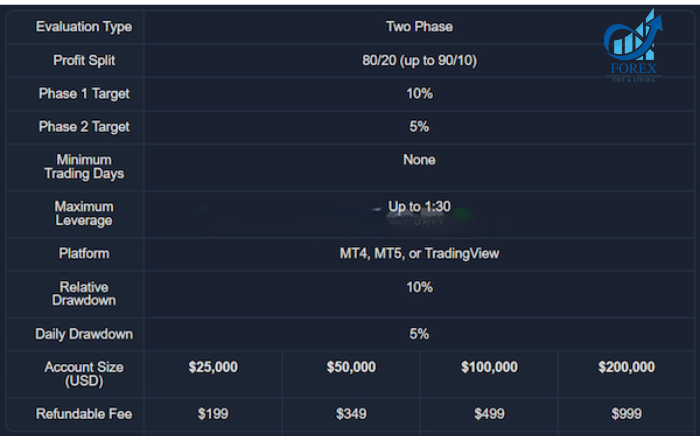The height and width of the screenshot is (436, 700).
Task: Click the MT4, MT5, or TradingView text
Action: [x=419, y=253]
